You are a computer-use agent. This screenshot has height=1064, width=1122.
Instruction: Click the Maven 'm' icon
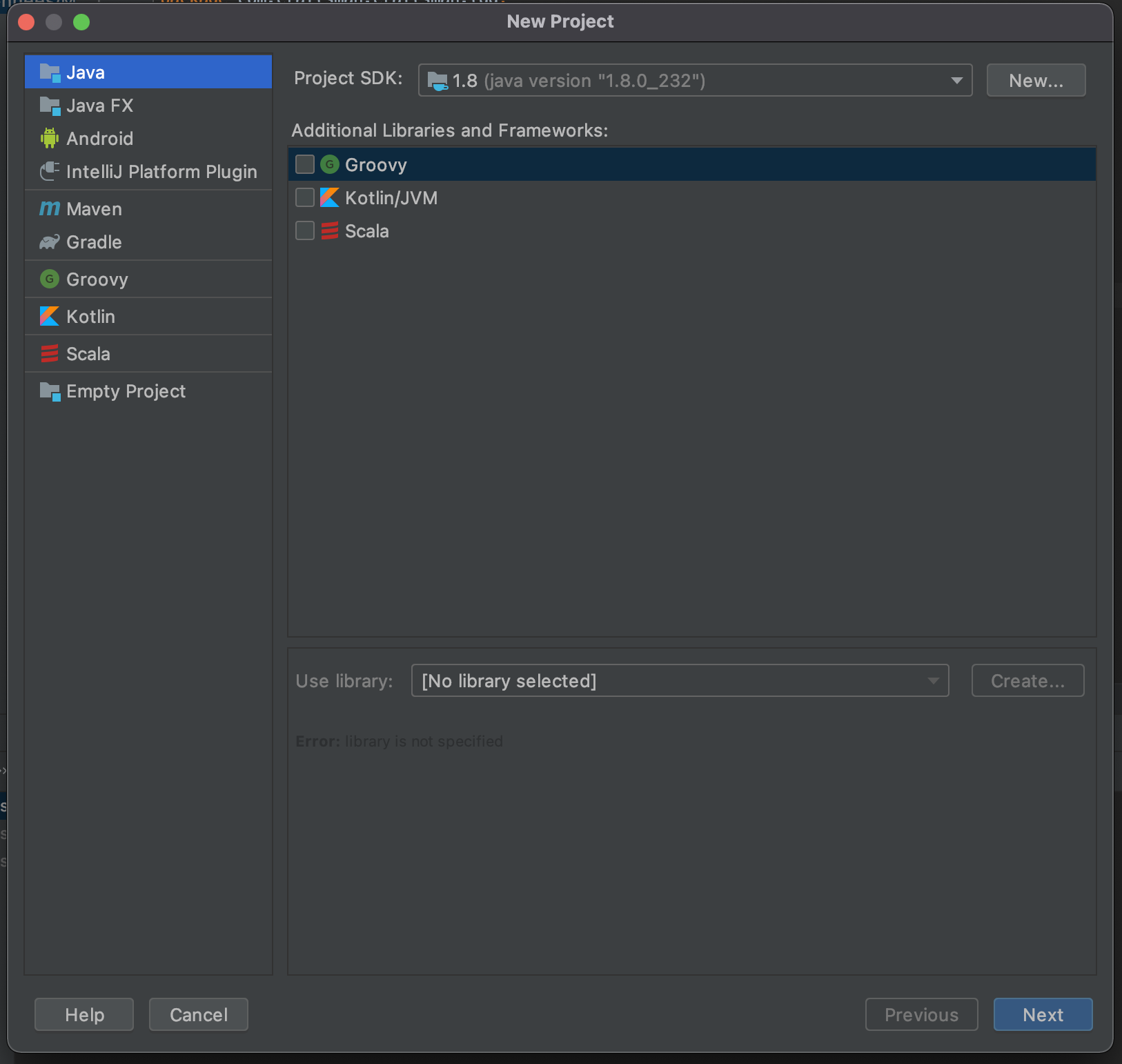point(50,208)
